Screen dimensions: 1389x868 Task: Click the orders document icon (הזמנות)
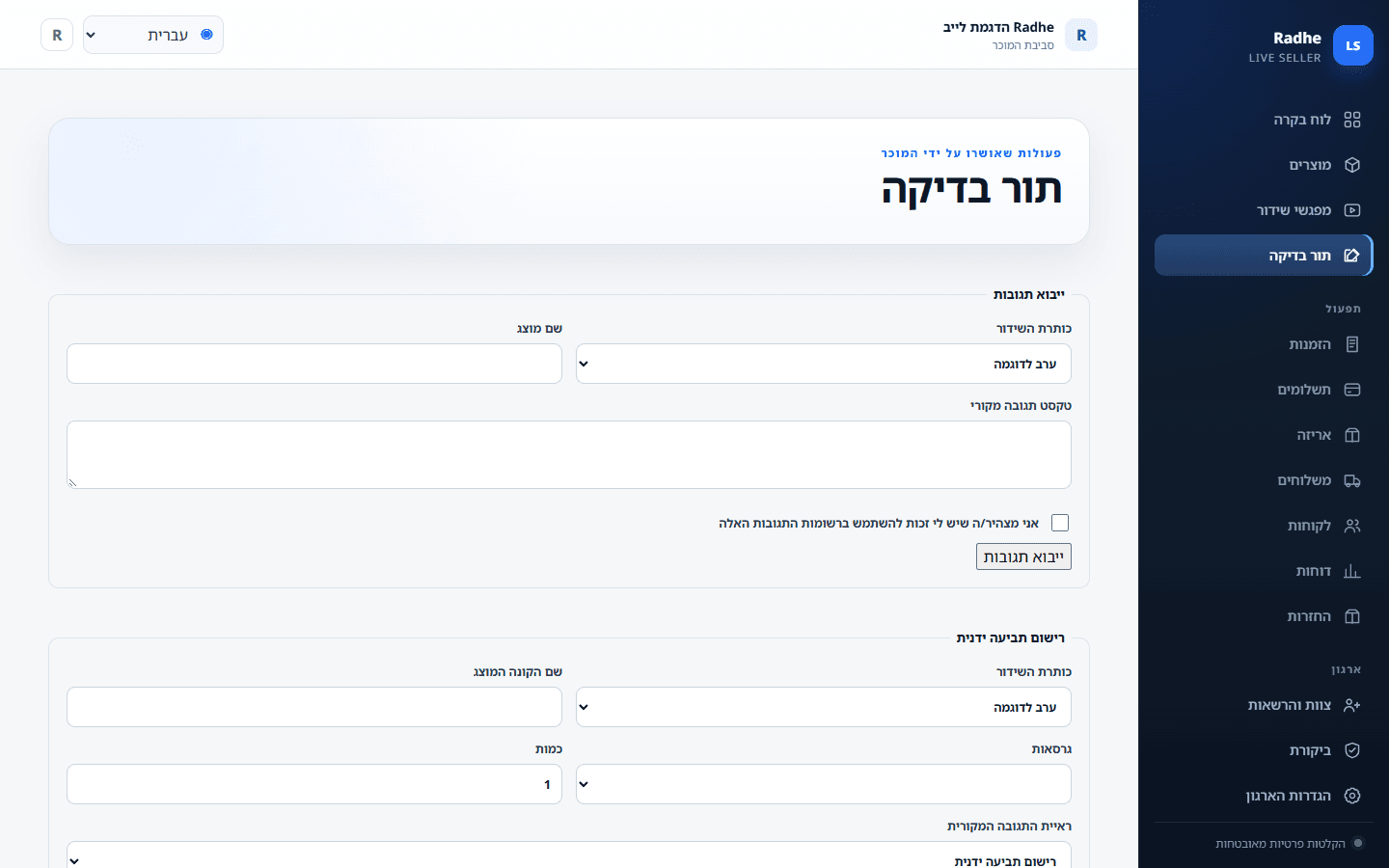pyautogui.click(x=1352, y=344)
